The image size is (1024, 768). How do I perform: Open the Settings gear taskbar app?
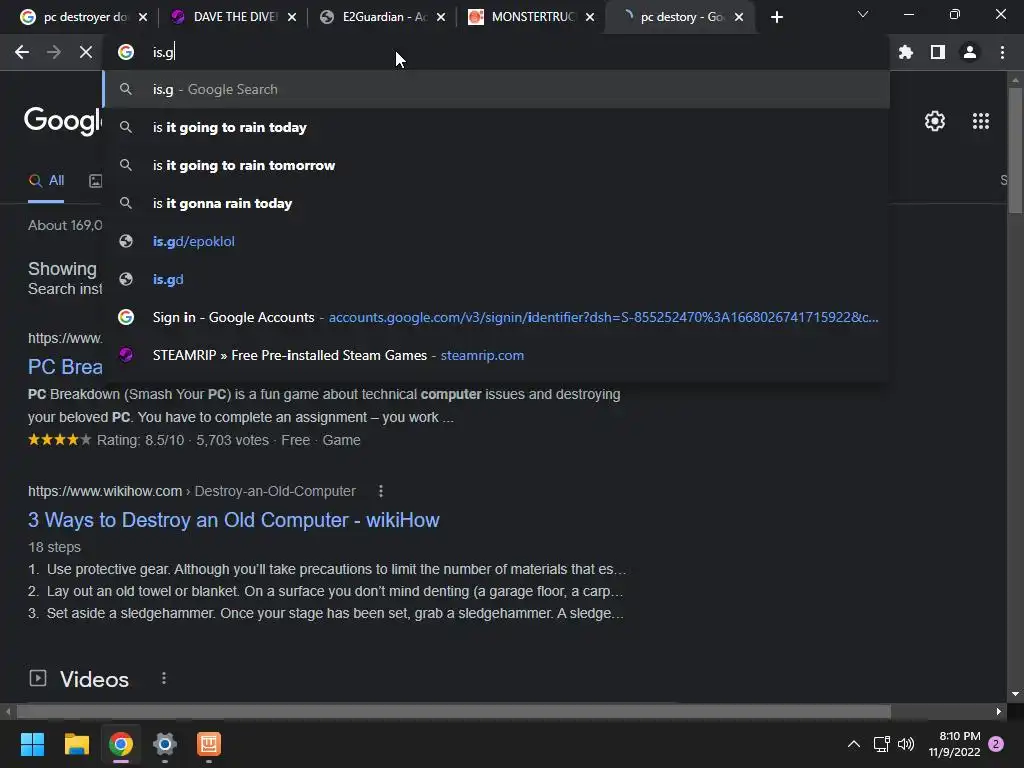165,744
